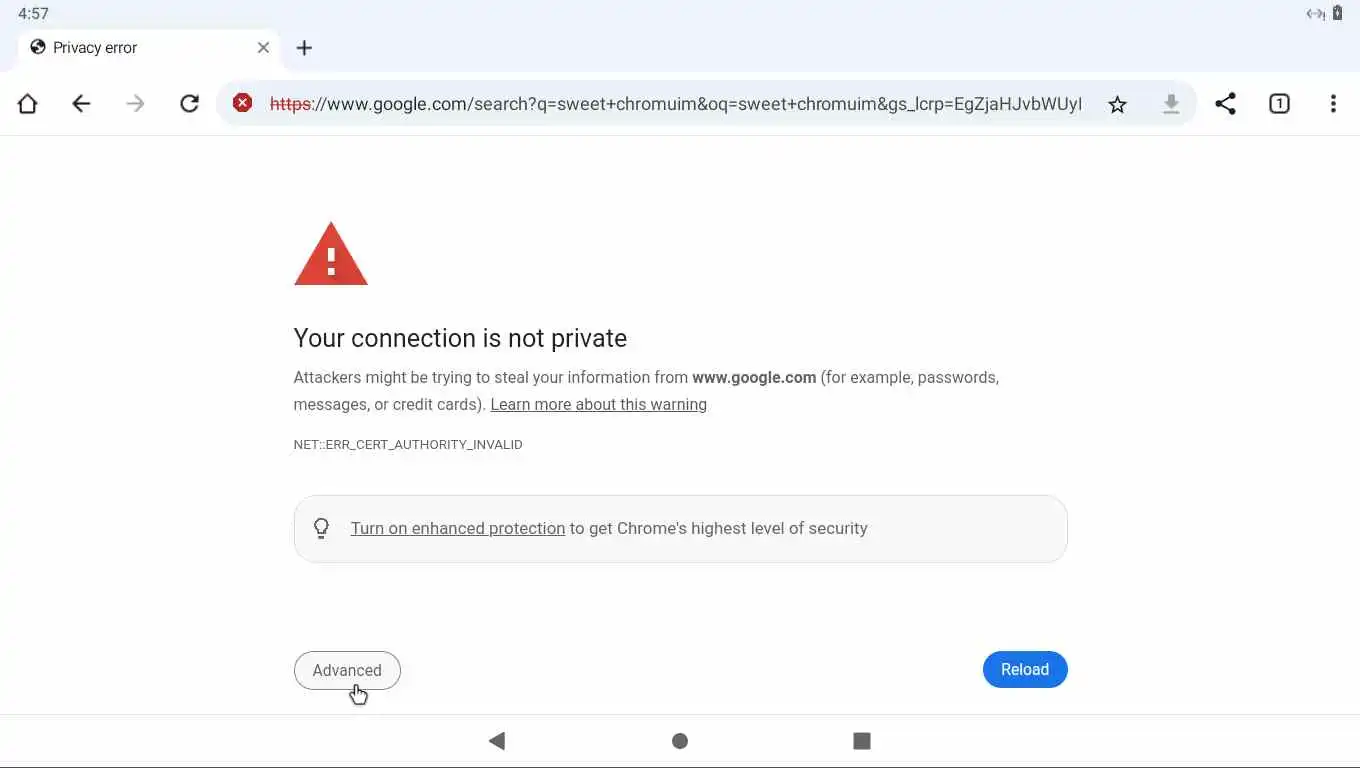Open Chrome's three-dot overflow menu

tap(1333, 104)
